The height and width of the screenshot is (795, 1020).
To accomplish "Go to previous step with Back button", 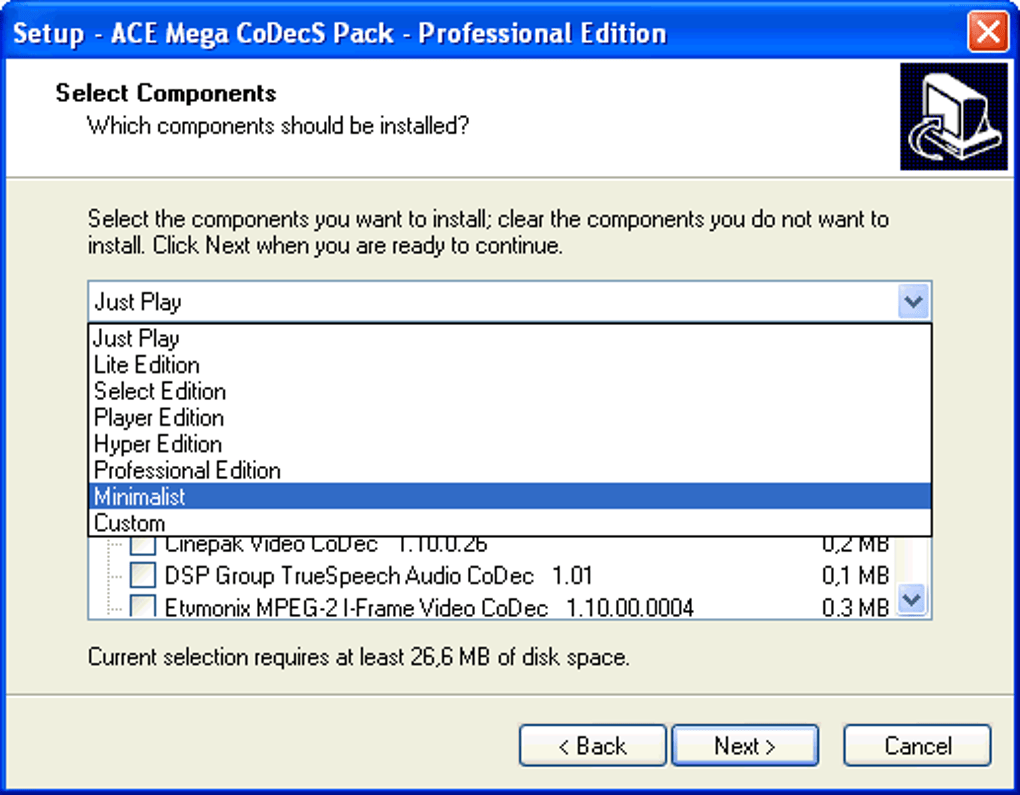I will click(x=593, y=746).
